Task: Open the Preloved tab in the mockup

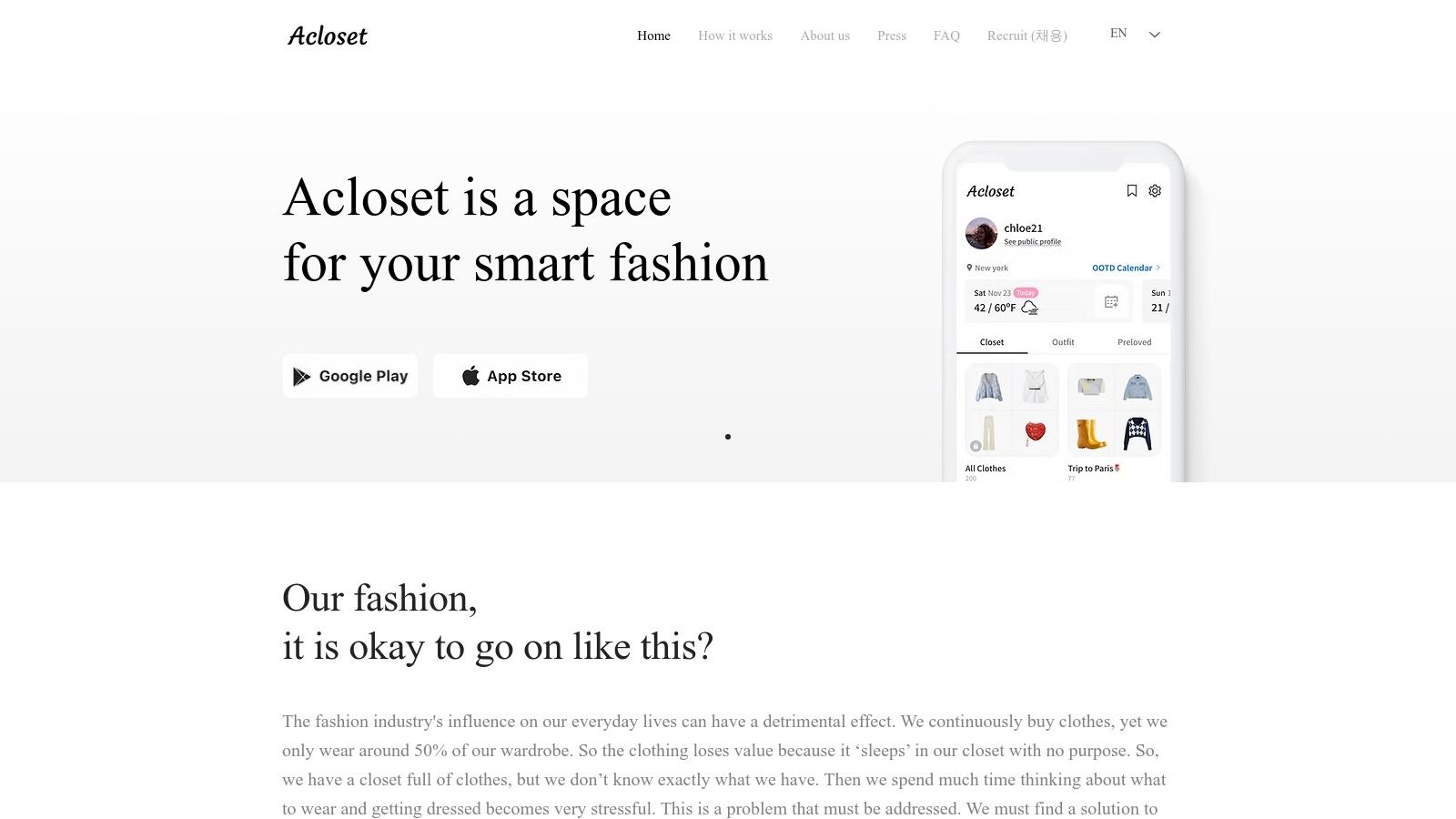Action: coord(1134,342)
